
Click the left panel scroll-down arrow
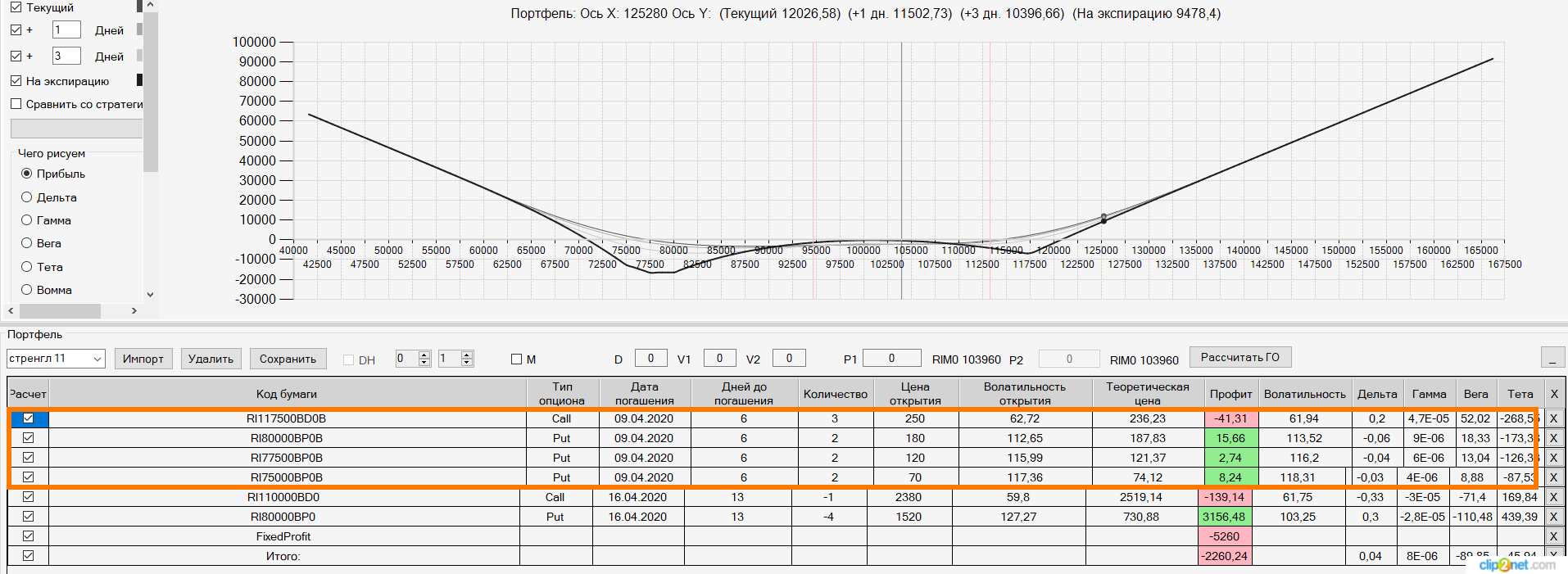pyautogui.click(x=150, y=295)
